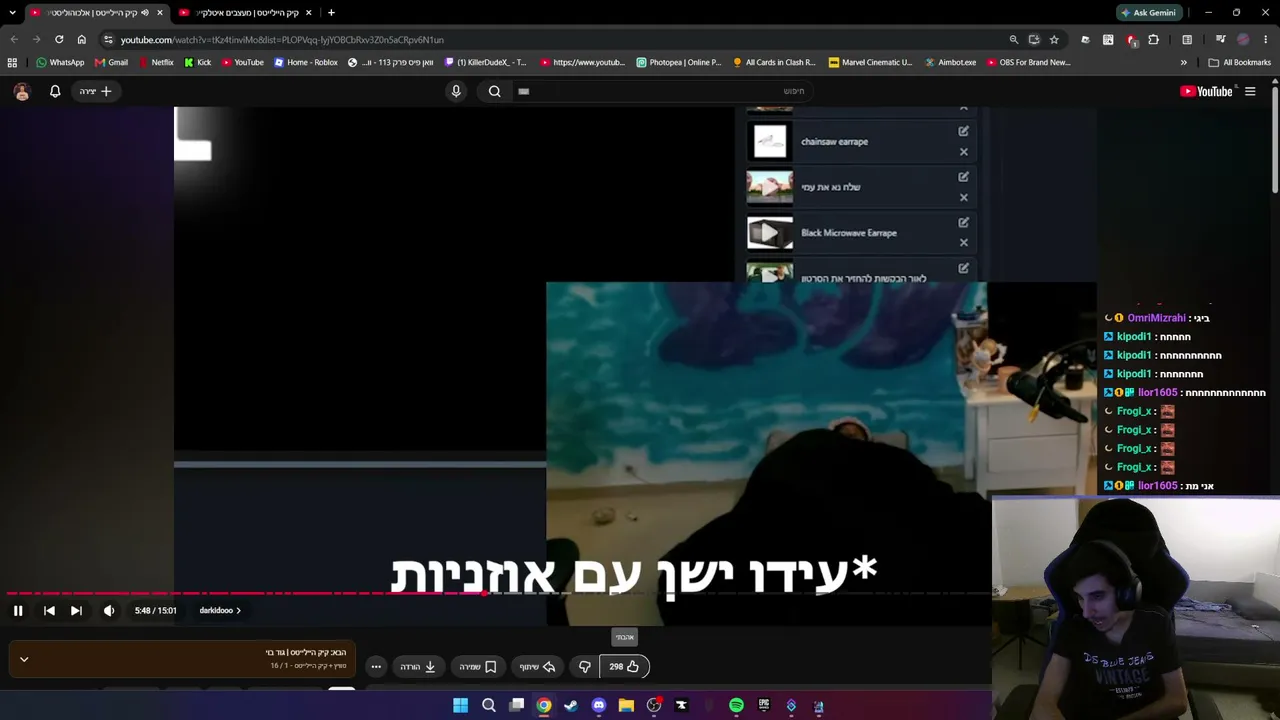Open the three-dot more actions menu
This screenshot has height=720, width=1280.
tap(376, 667)
